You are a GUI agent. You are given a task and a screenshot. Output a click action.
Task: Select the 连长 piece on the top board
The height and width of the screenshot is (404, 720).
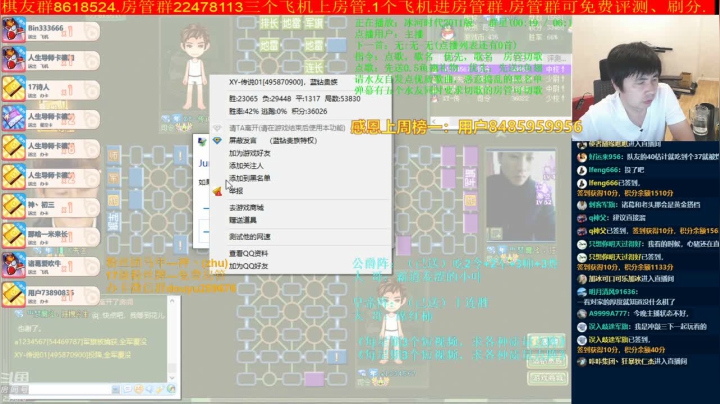(x=314, y=67)
